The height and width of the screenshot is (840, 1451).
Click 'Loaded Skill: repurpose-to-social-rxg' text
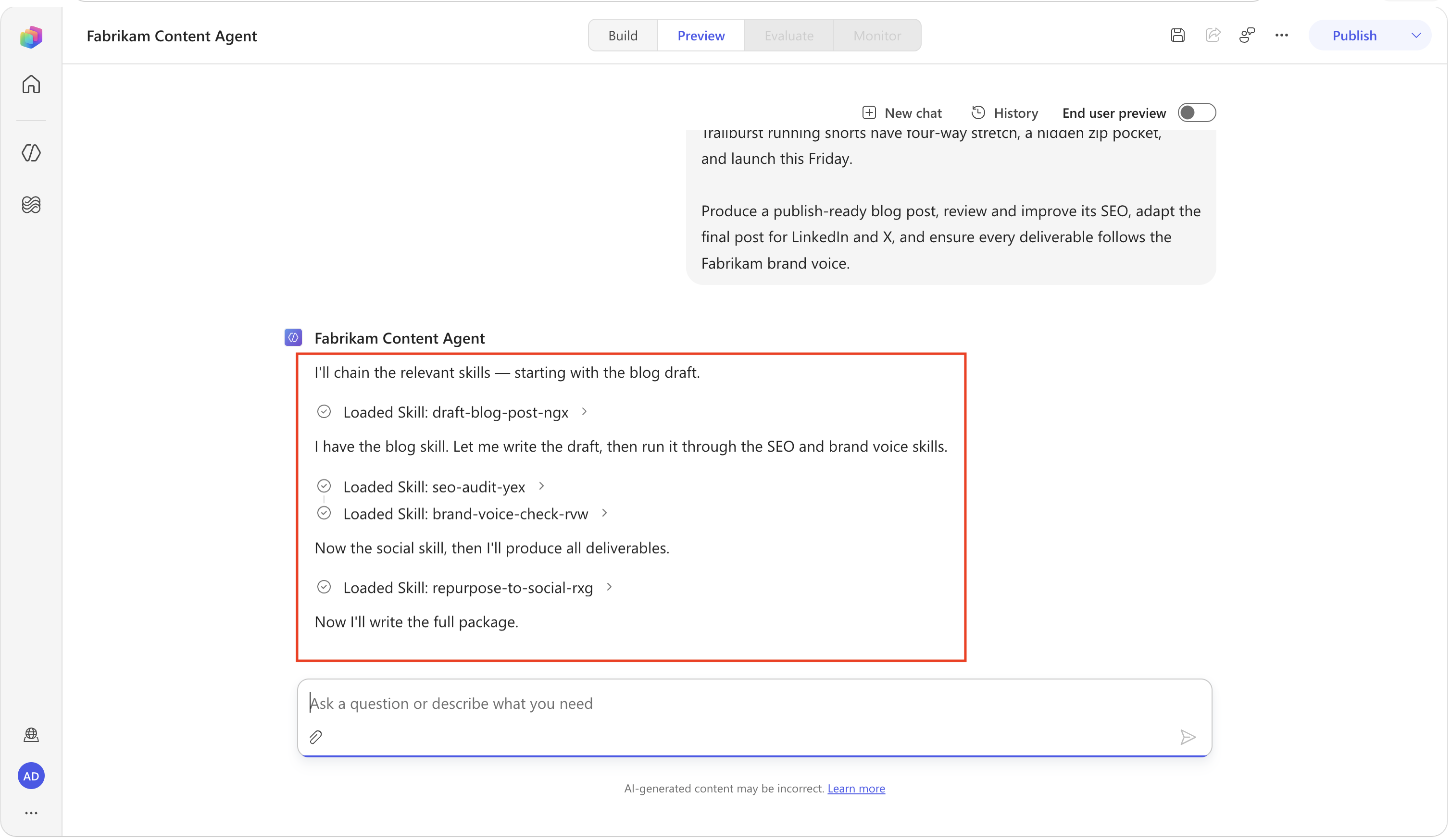(x=468, y=588)
